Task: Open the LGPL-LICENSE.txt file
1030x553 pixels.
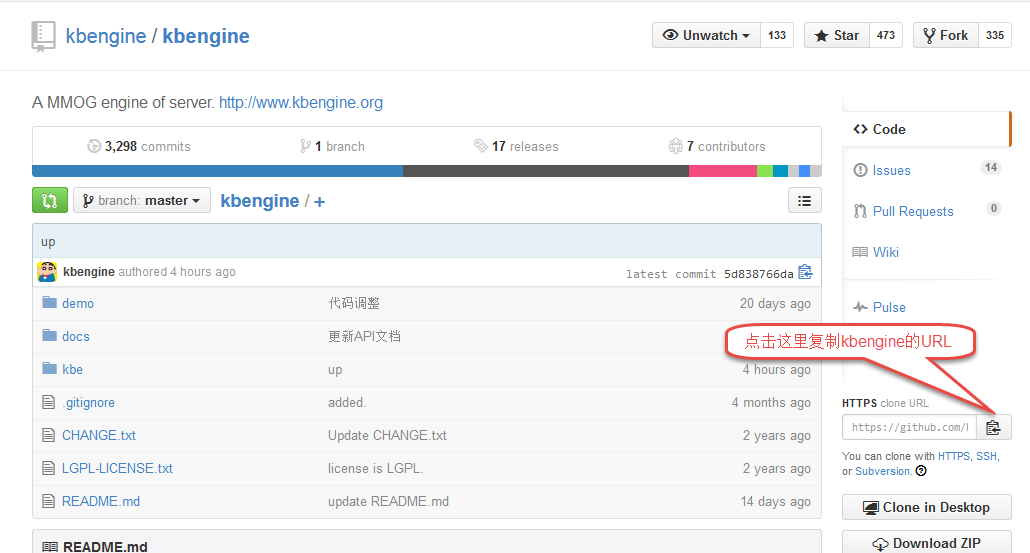Action: pos(117,468)
